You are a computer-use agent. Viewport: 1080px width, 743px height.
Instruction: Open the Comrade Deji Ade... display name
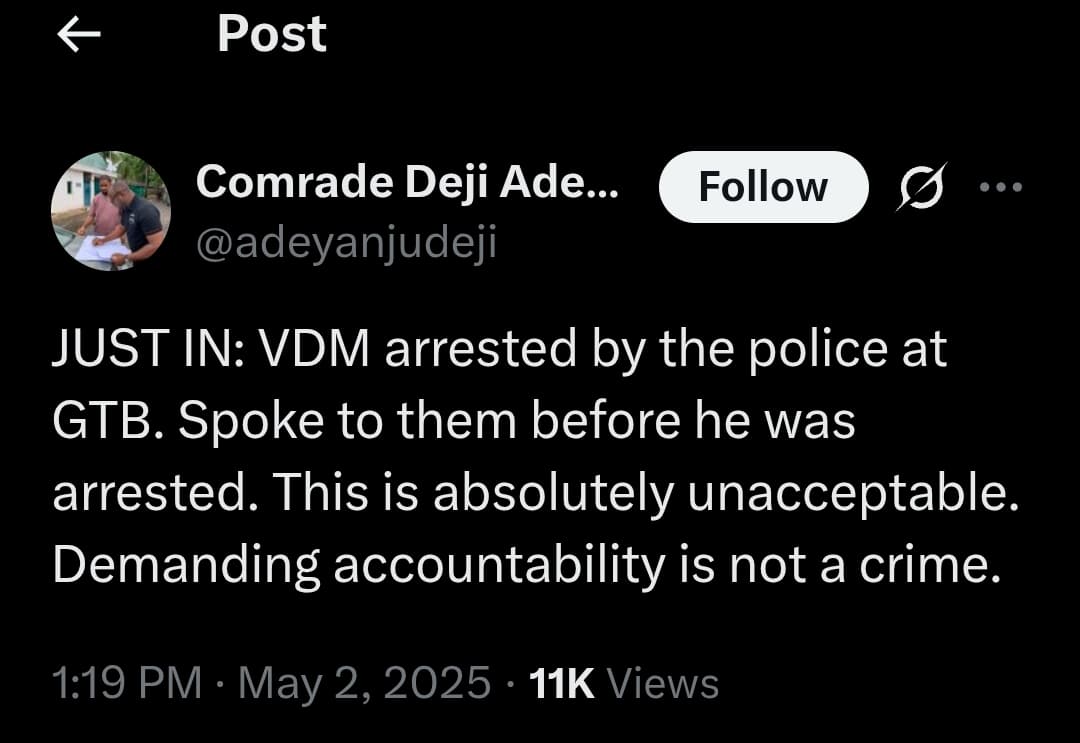407,183
